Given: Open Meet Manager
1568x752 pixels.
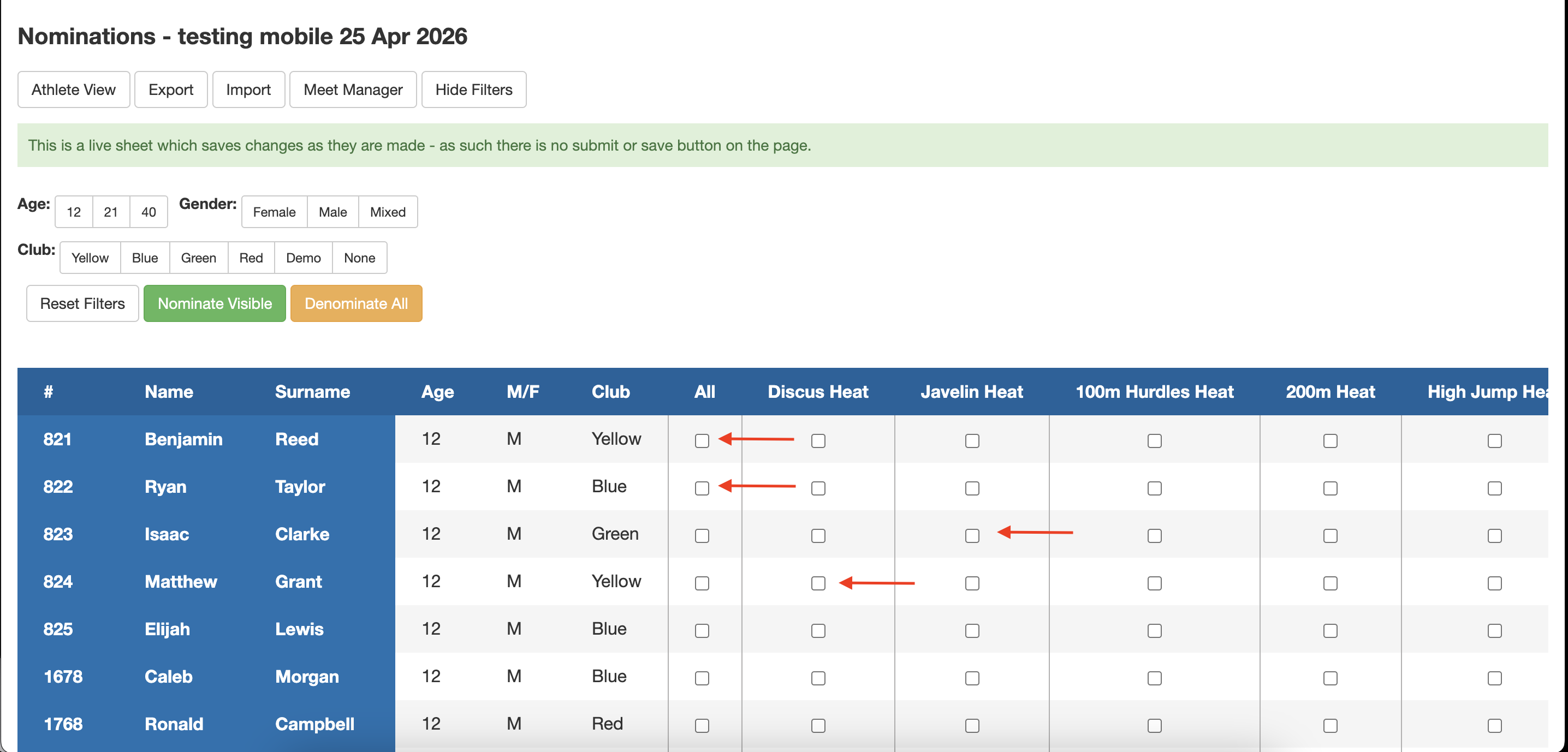Looking at the screenshot, I should pyautogui.click(x=353, y=89).
